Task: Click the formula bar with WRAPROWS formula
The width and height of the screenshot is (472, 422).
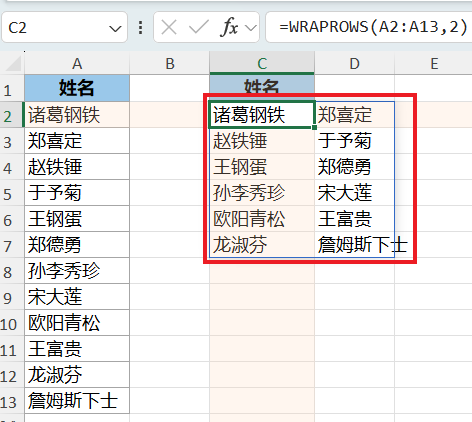Action: click(369, 27)
